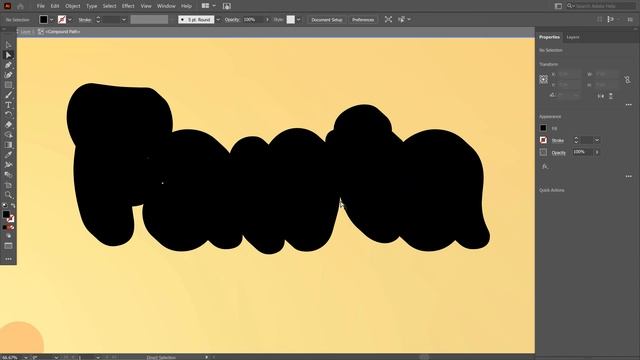This screenshot has width=640, height=360.
Task: Expand Opacity arrow in Properties panel
Action: (597, 152)
